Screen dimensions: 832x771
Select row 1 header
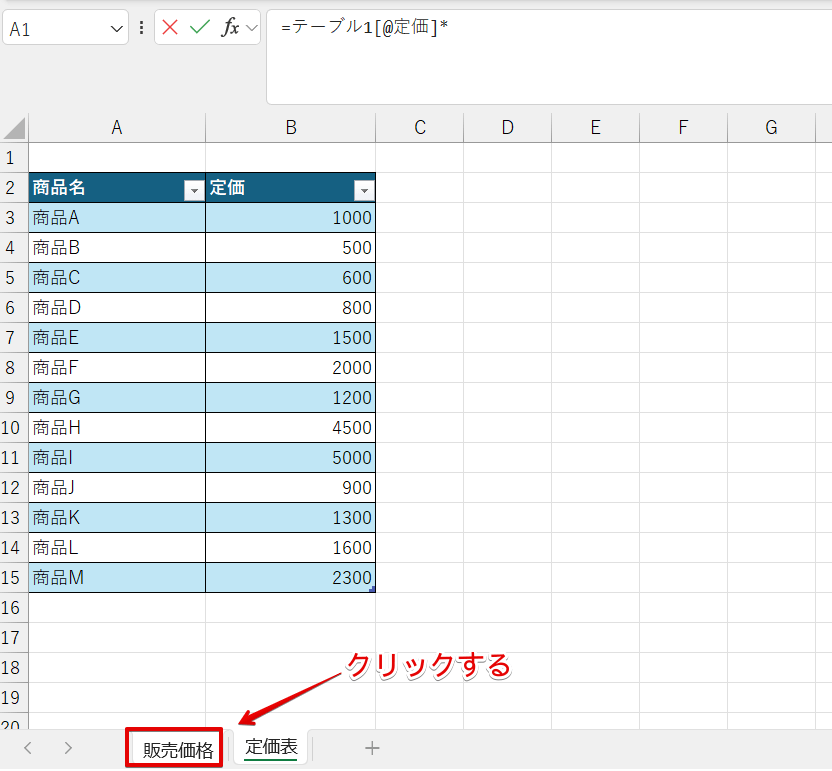tap(14, 158)
